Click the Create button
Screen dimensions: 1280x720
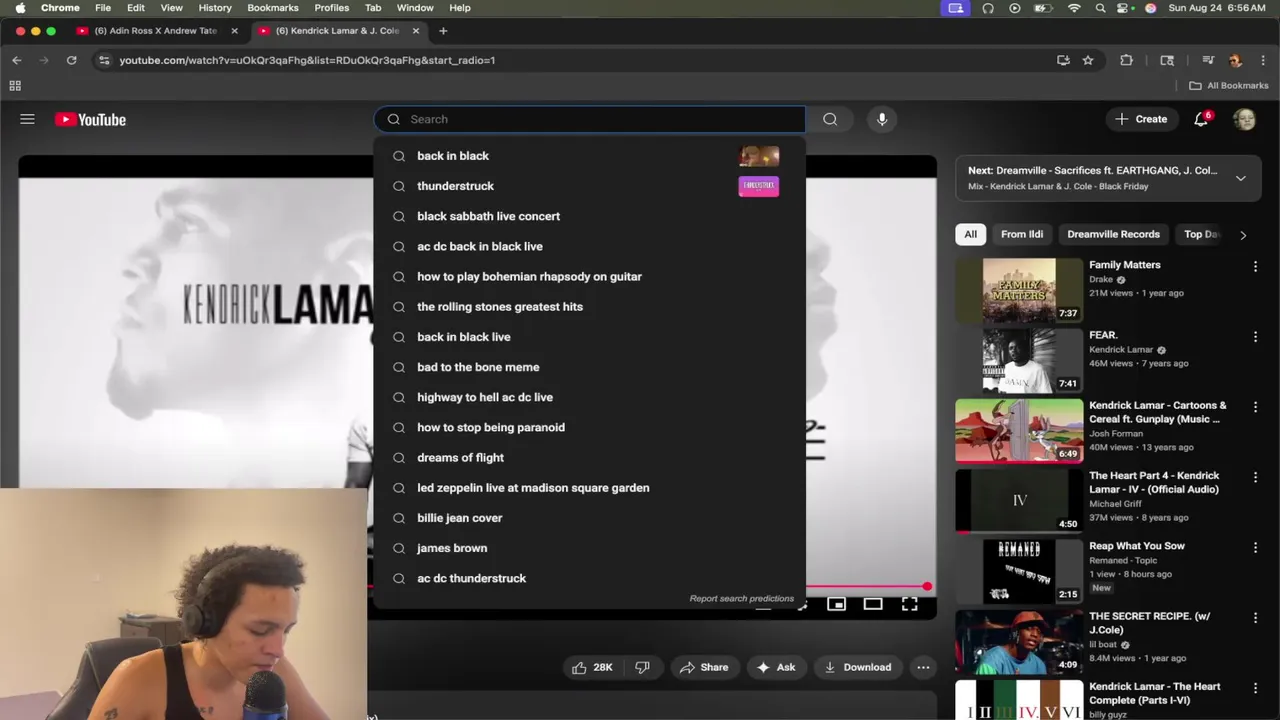[x=1141, y=119]
